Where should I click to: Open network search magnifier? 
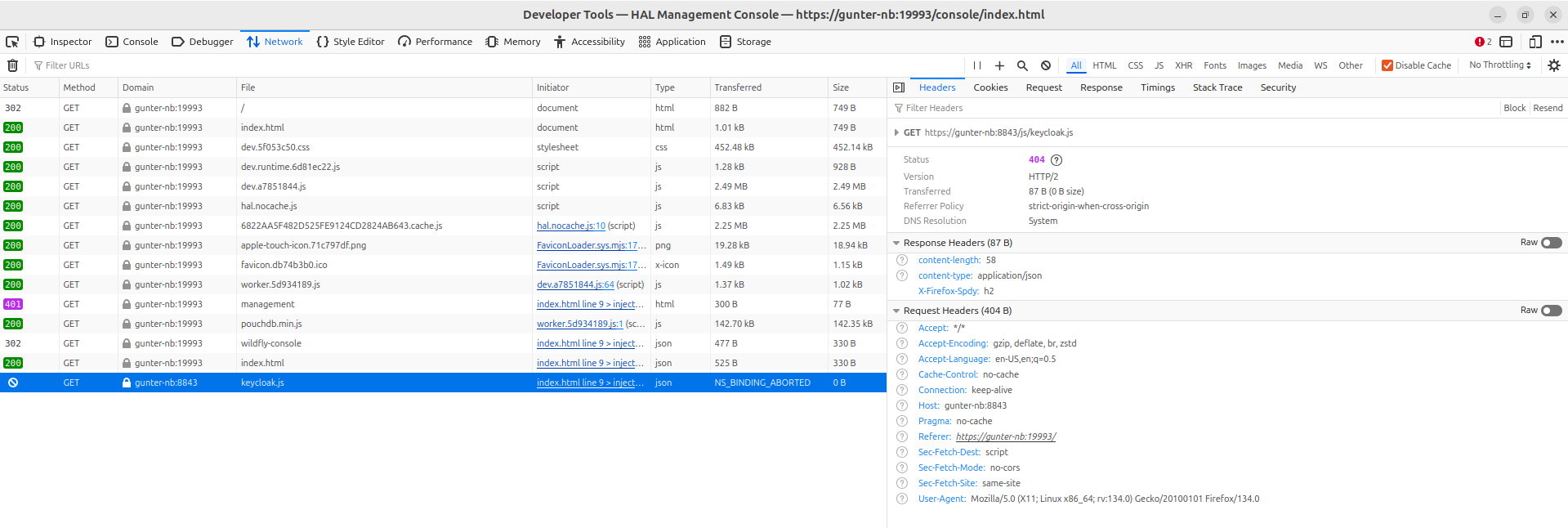pos(1022,65)
